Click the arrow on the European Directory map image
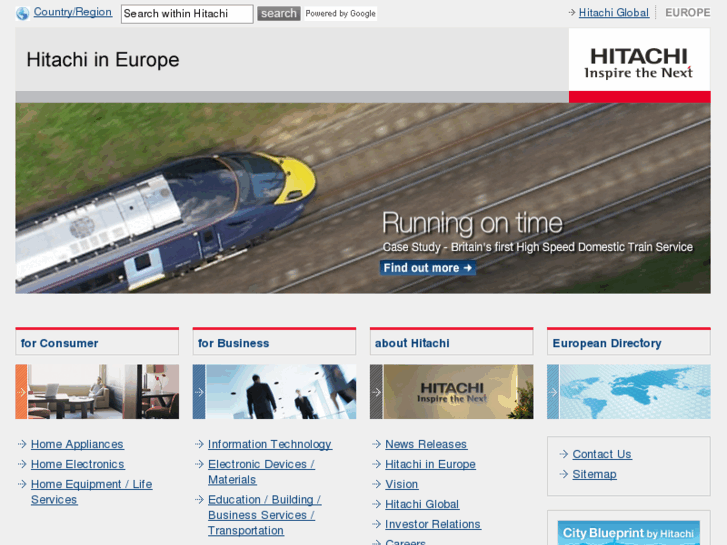The height and width of the screenshot is (545, 727). [553, 392]
